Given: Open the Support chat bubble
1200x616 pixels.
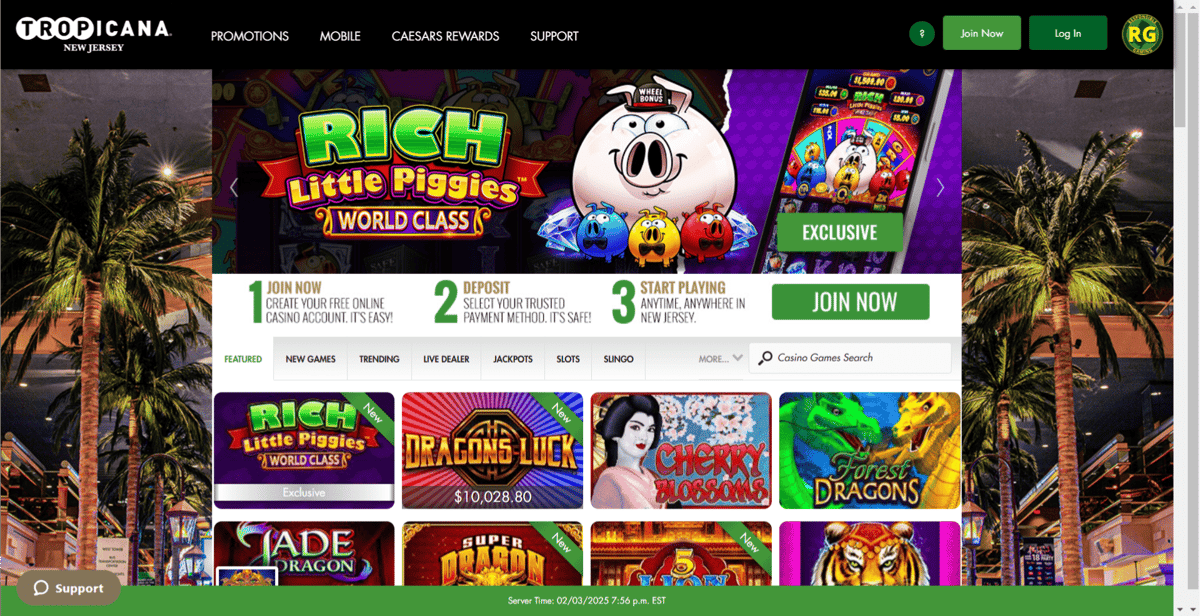Looking at the screenshot, I should (68, 588).
